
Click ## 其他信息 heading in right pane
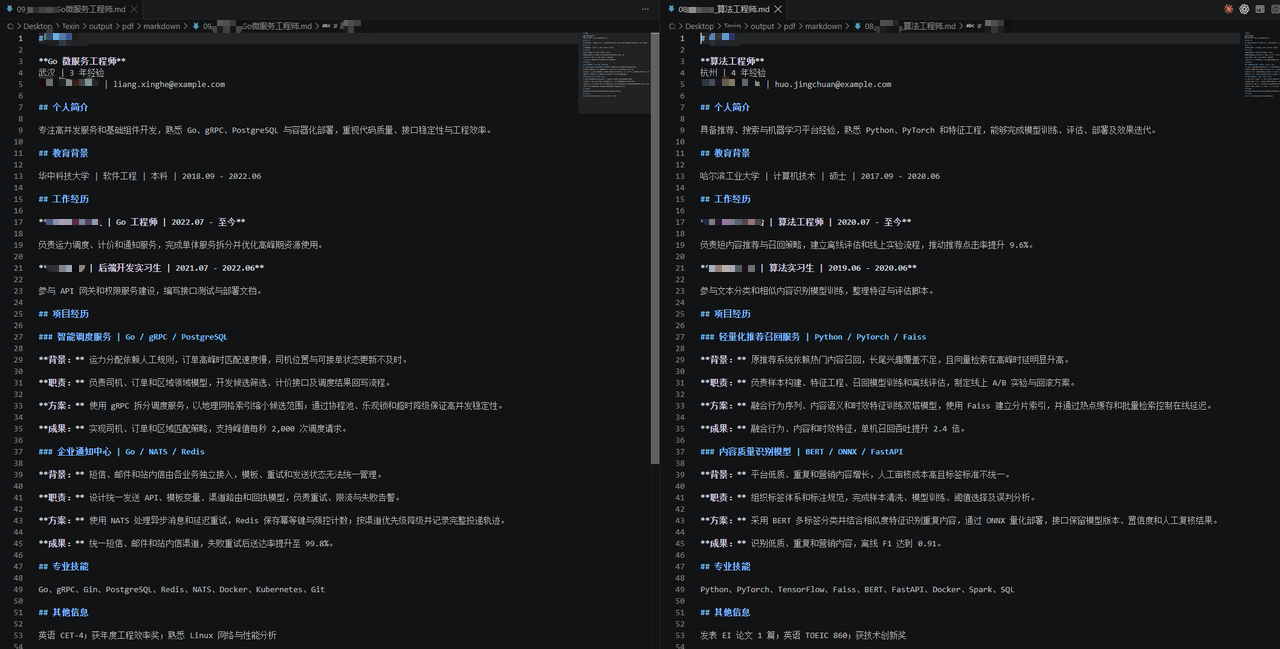point(725,613)
